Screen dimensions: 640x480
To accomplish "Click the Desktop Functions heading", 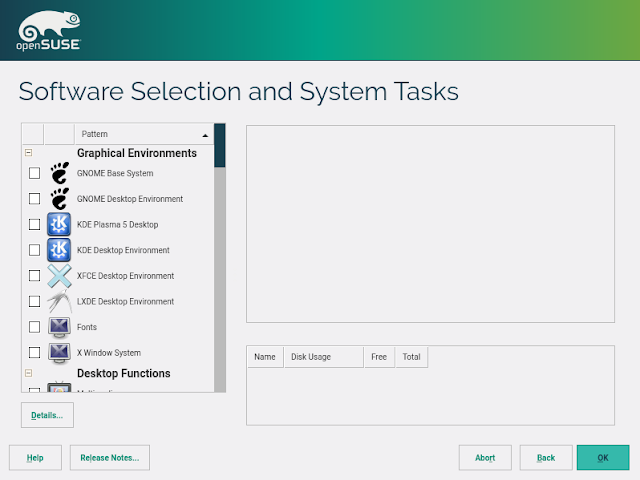I will pyautogui.click(x=124, y=373).
